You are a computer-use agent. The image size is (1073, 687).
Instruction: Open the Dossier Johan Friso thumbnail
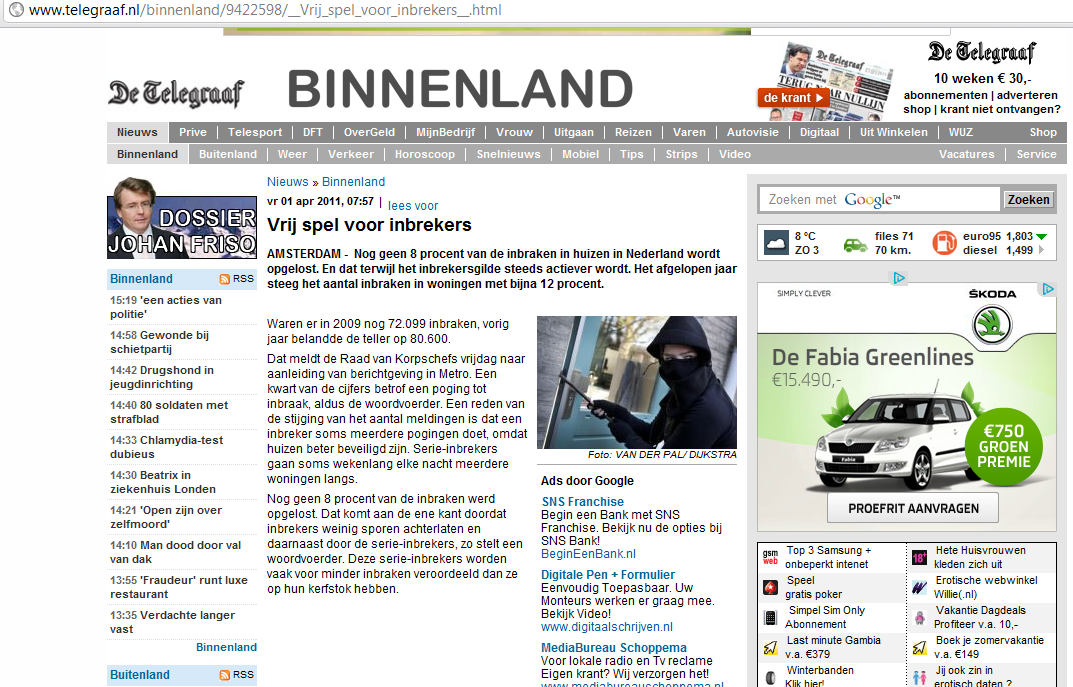pos(182,218)
